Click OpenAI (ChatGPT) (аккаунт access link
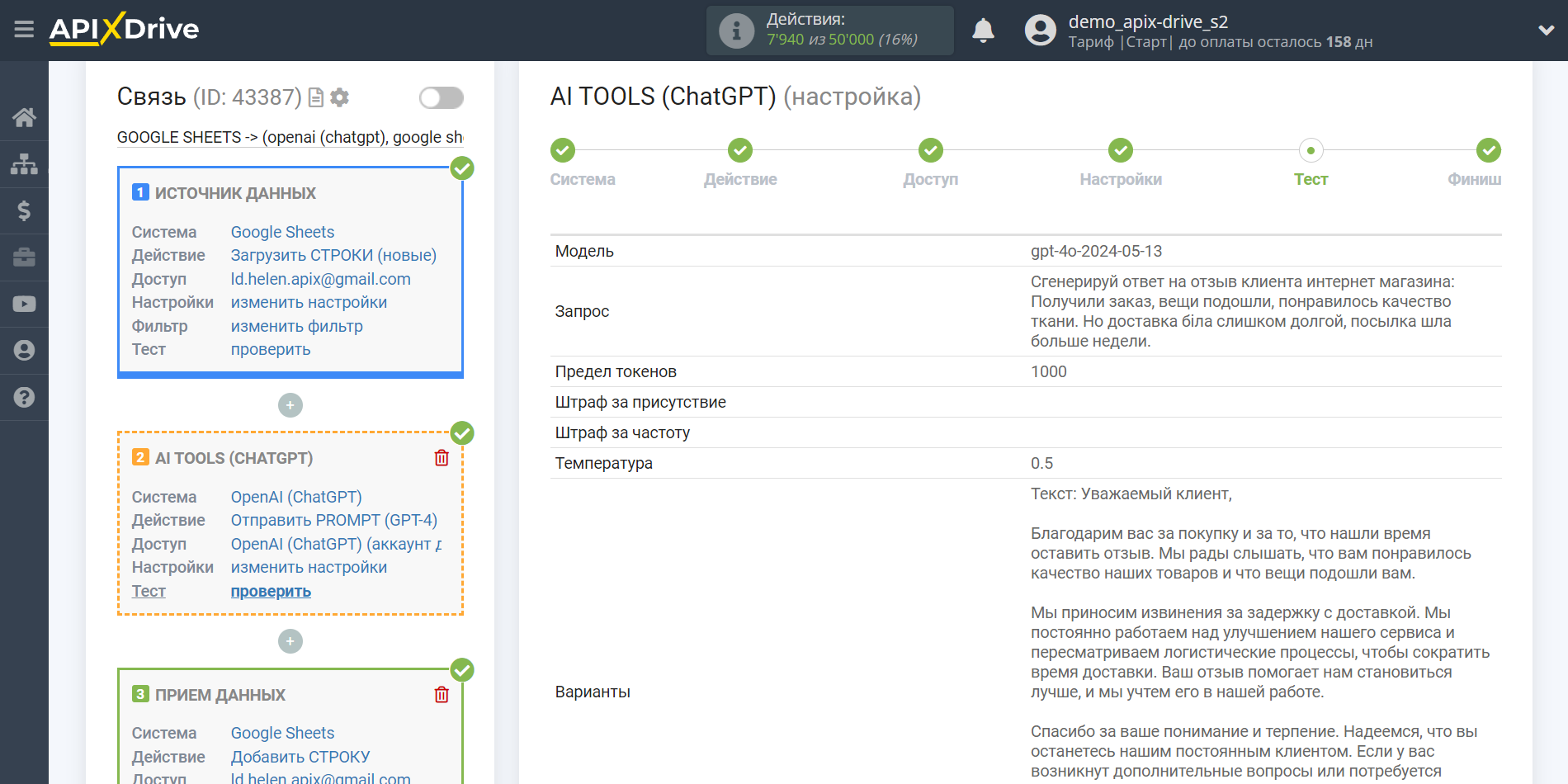Viewport: 1568px width, 784px height. (336, 544)
